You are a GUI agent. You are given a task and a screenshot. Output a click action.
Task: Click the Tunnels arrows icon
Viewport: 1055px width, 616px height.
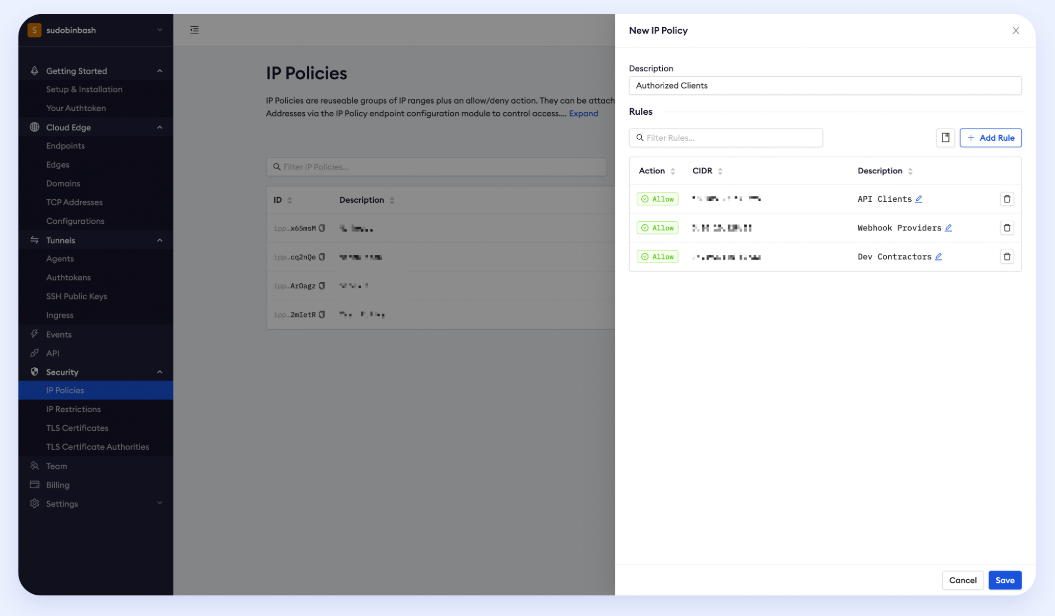coord(34,240)
